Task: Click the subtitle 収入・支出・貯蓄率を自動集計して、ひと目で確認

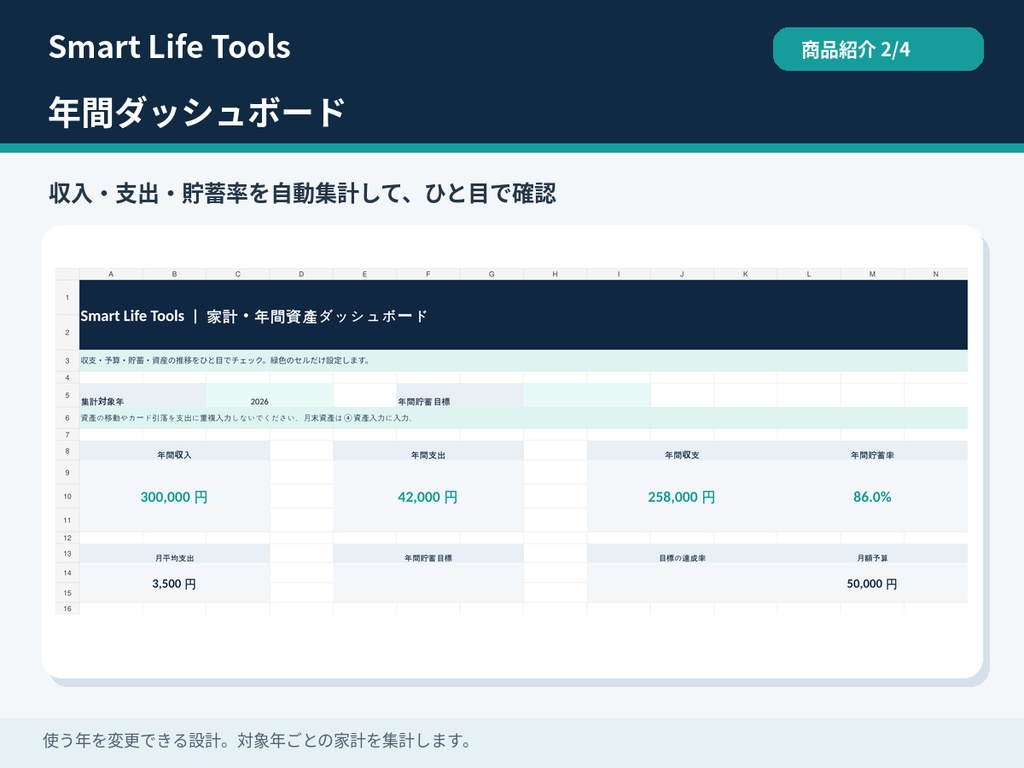Action: point(302,193)
